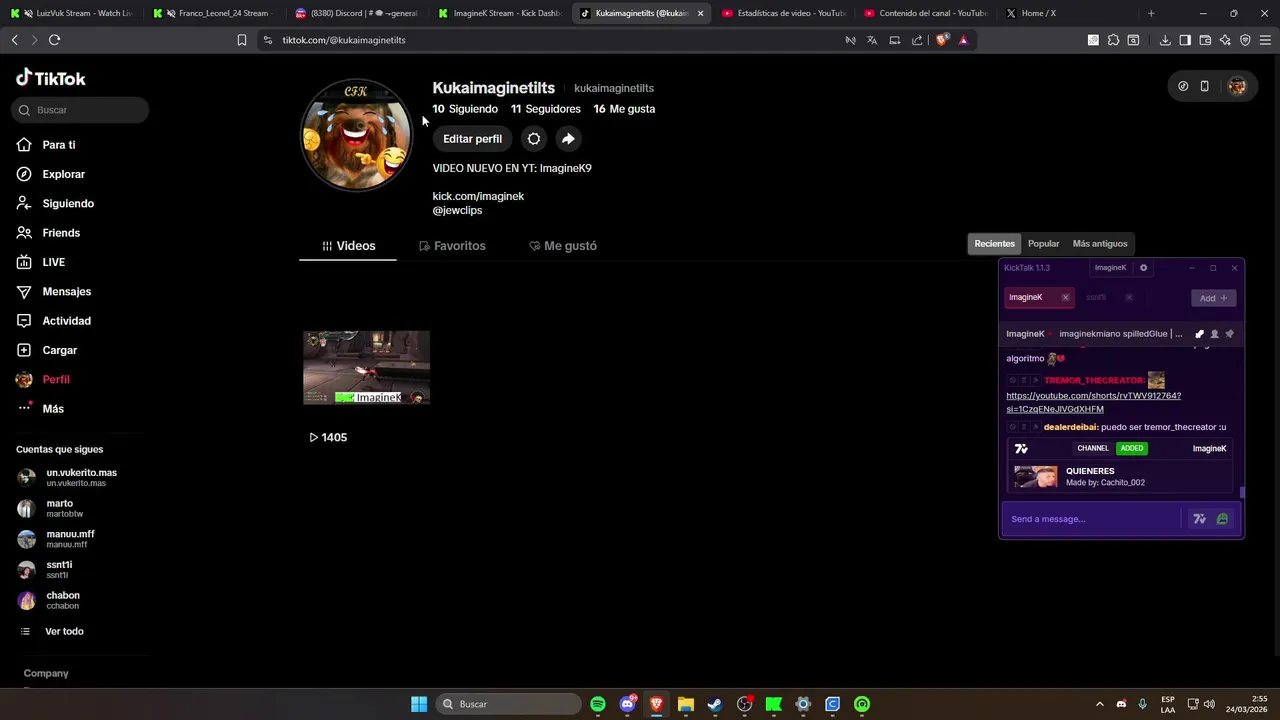Open chatters user icon in KickTalk header
The image size is (1280, 720).
(1214, 334)
